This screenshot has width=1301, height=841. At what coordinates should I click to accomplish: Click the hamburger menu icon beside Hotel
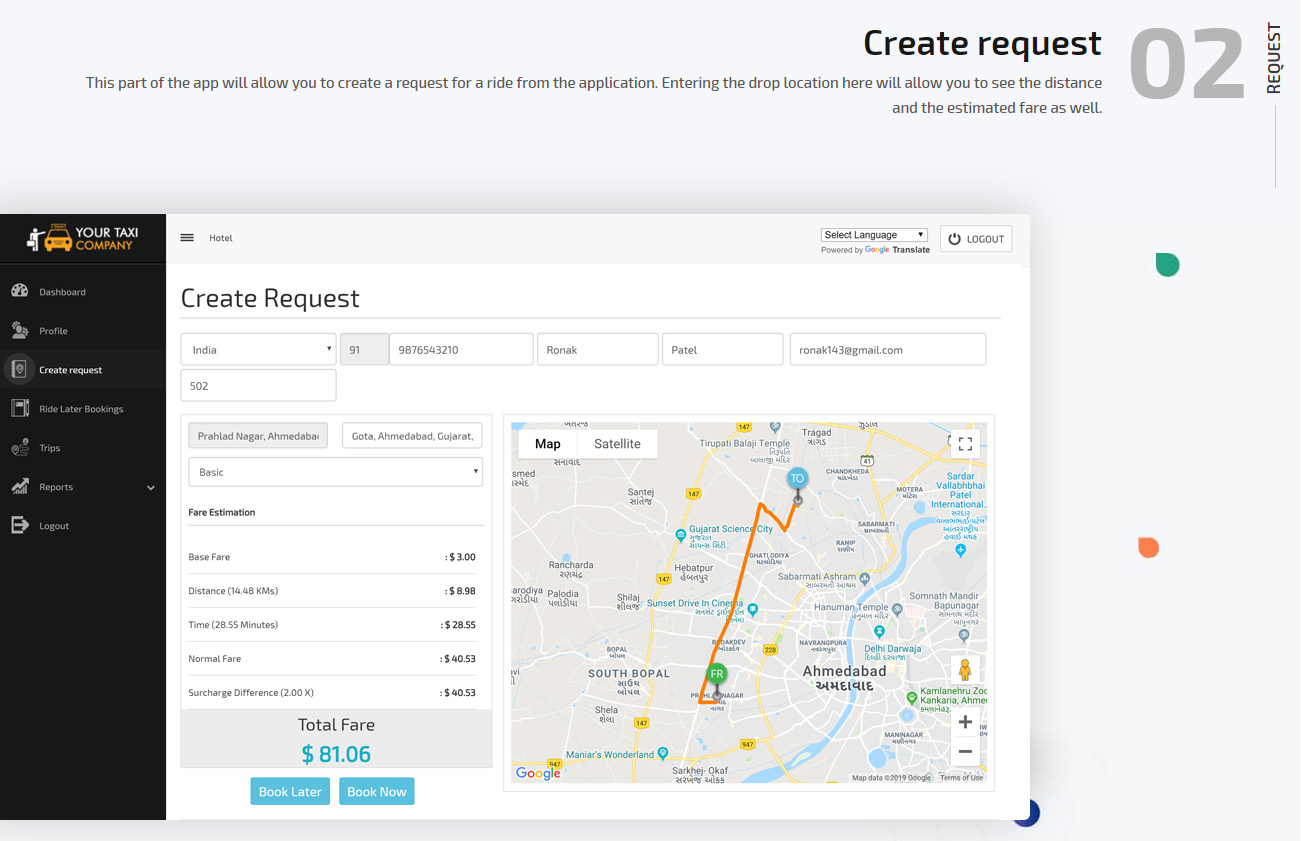tap(187, 238)
